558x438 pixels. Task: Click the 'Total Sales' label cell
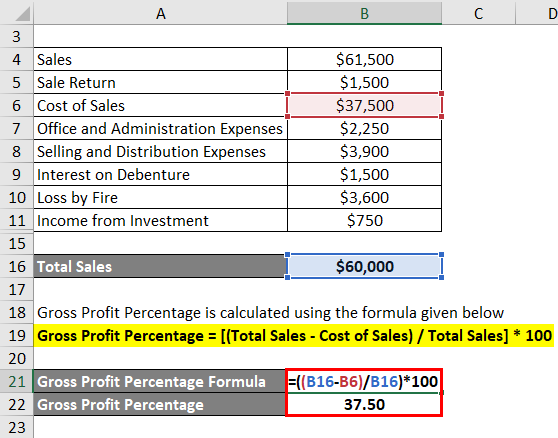[x=160, y=267]
